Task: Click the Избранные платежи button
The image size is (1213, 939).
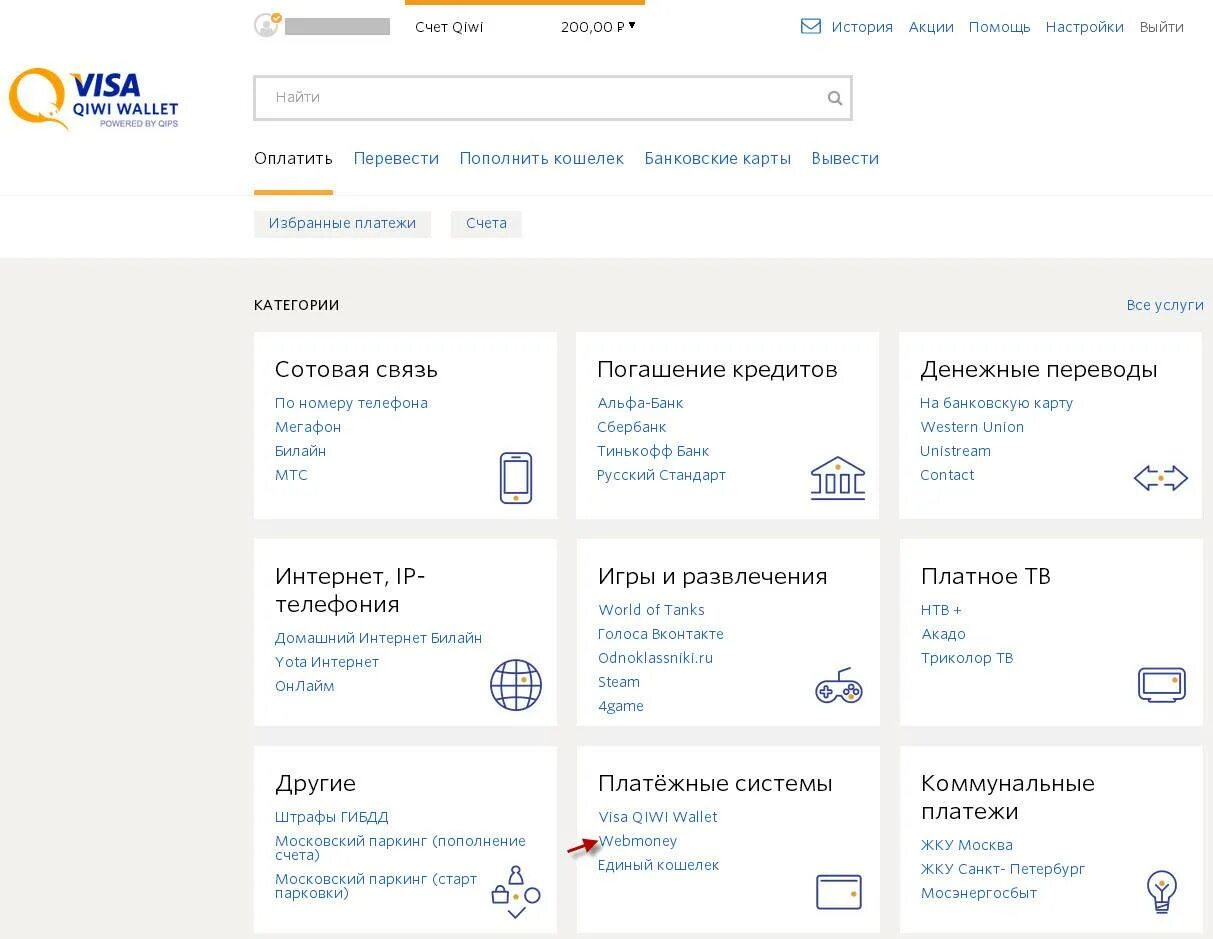Action: [x=342, y=224]
